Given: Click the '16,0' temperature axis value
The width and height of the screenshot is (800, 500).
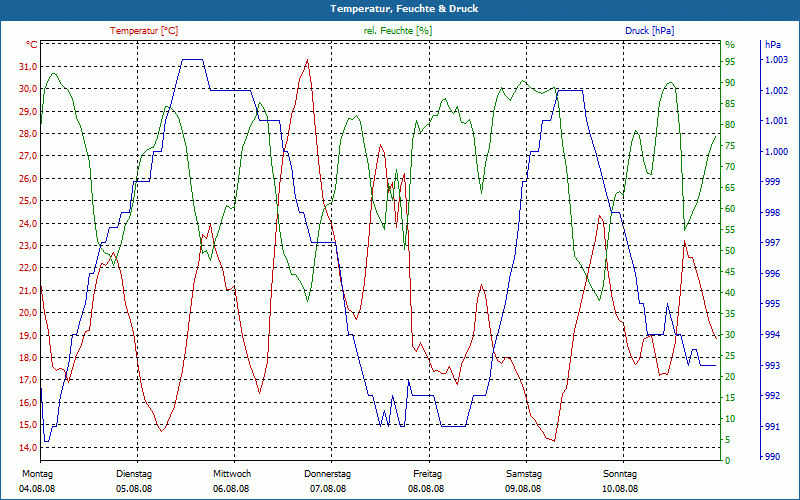Looking at the screenshot, I should (29, 403).
